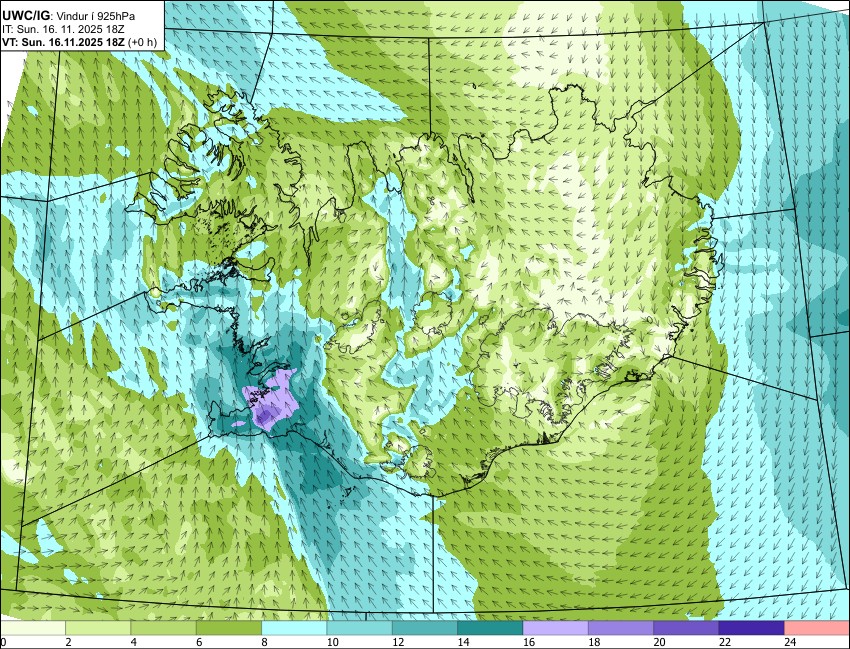850x649 pixels.
Task: Click the legend value '16'
Action: coord(529,642)
